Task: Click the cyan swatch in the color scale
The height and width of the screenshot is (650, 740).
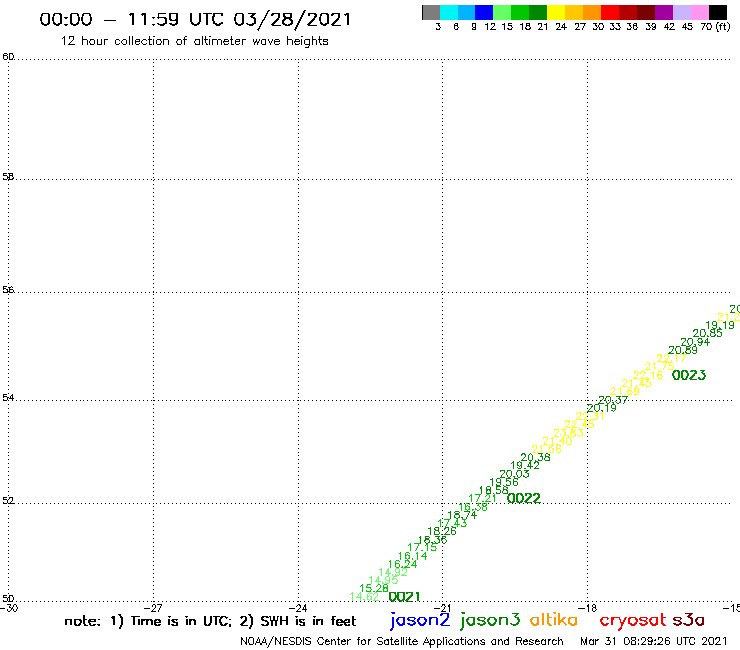Action: 449,12
